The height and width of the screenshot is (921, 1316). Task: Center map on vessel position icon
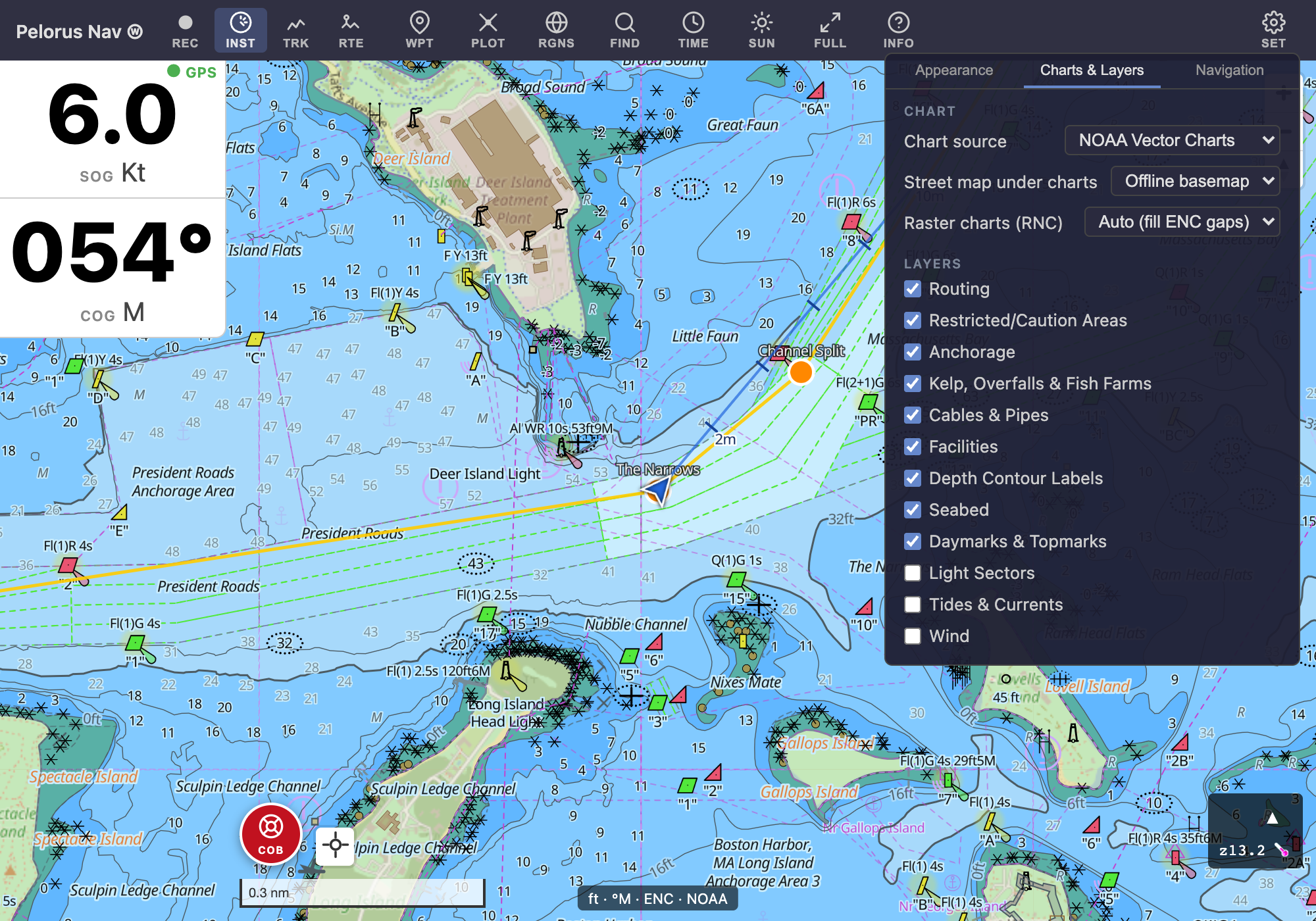coord(335,845)
